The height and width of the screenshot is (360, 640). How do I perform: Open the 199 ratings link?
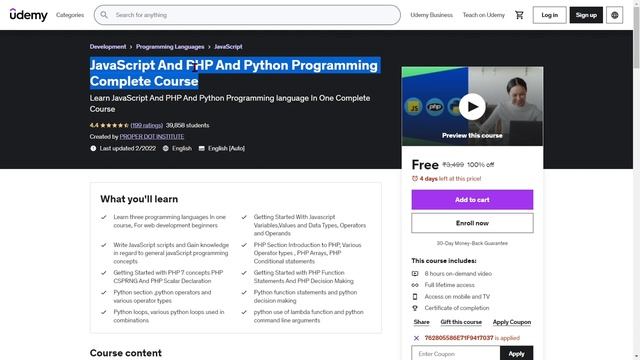point(147,125)
